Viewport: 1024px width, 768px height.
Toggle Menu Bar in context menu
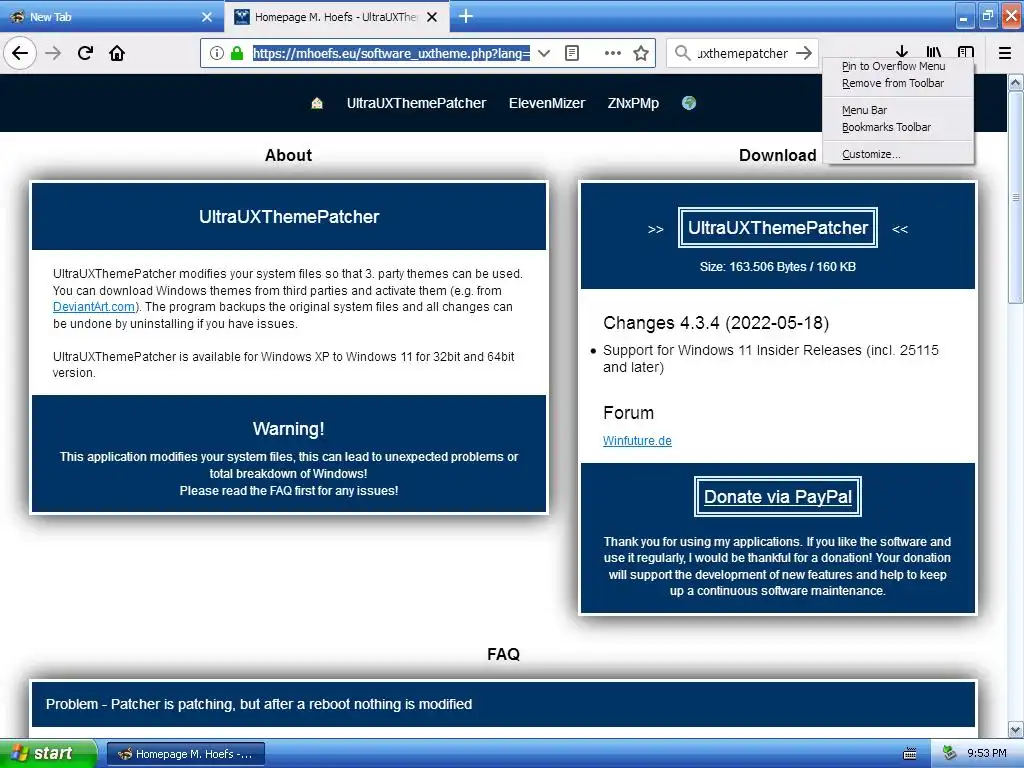click(x=864, y=110)
